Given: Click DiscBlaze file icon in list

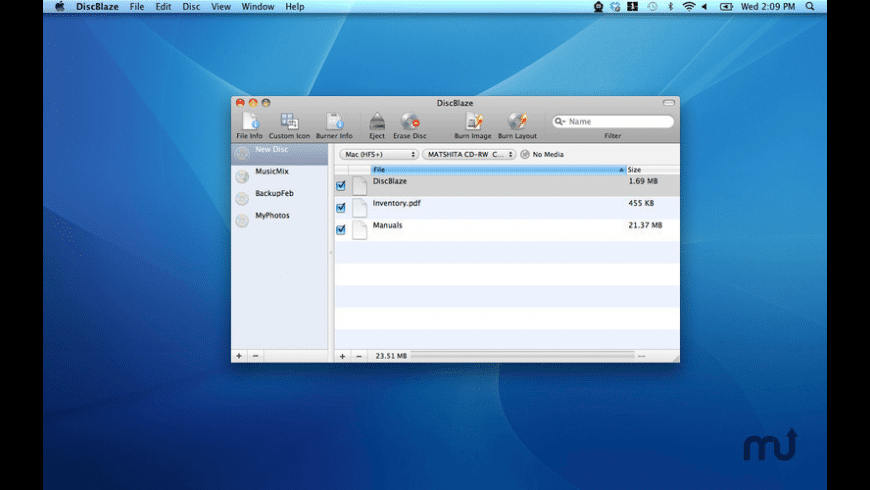Looking at the screenshot, I should tap(360, 185).
